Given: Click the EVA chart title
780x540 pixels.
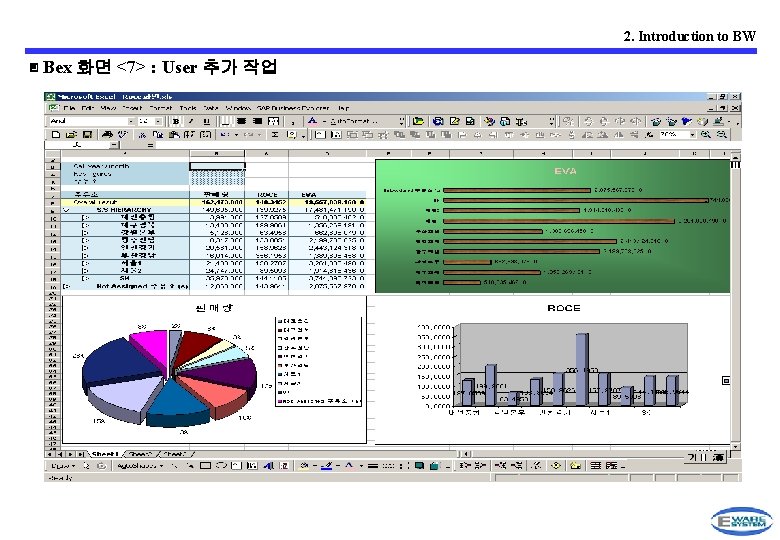Looking at the screenshot, I should [565, 171].
